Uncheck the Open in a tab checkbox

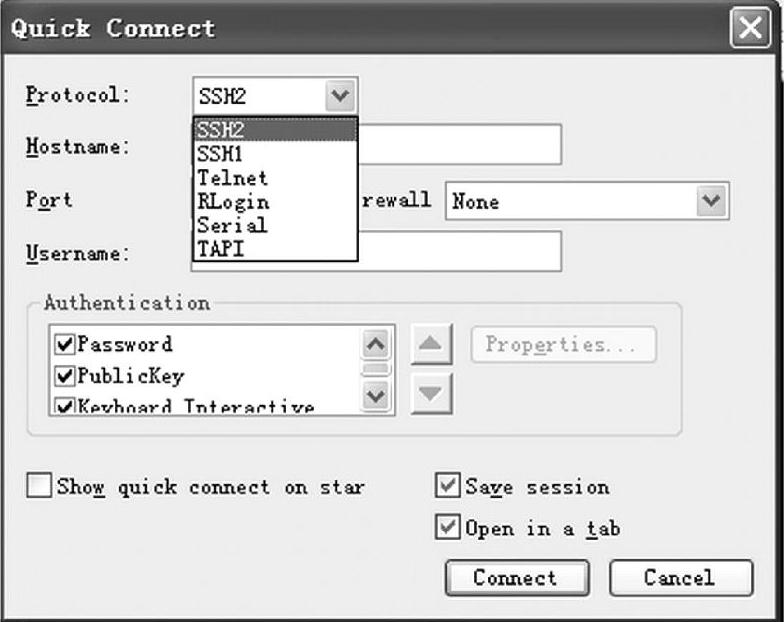coord(448,527)
